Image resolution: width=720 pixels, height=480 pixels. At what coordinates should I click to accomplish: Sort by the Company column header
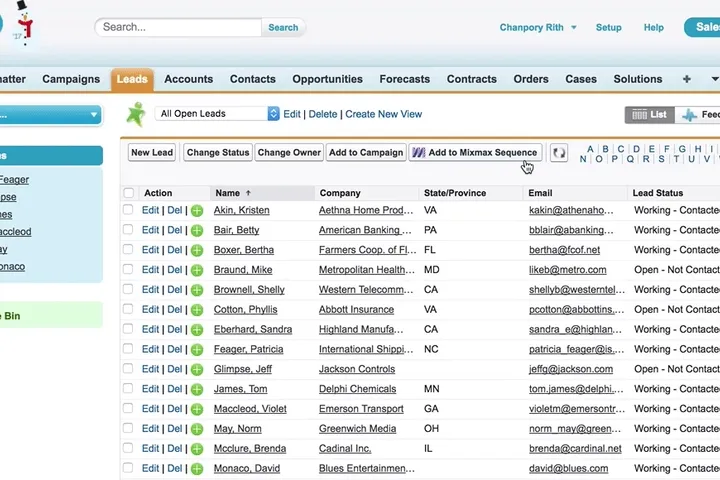coord(340,193)
